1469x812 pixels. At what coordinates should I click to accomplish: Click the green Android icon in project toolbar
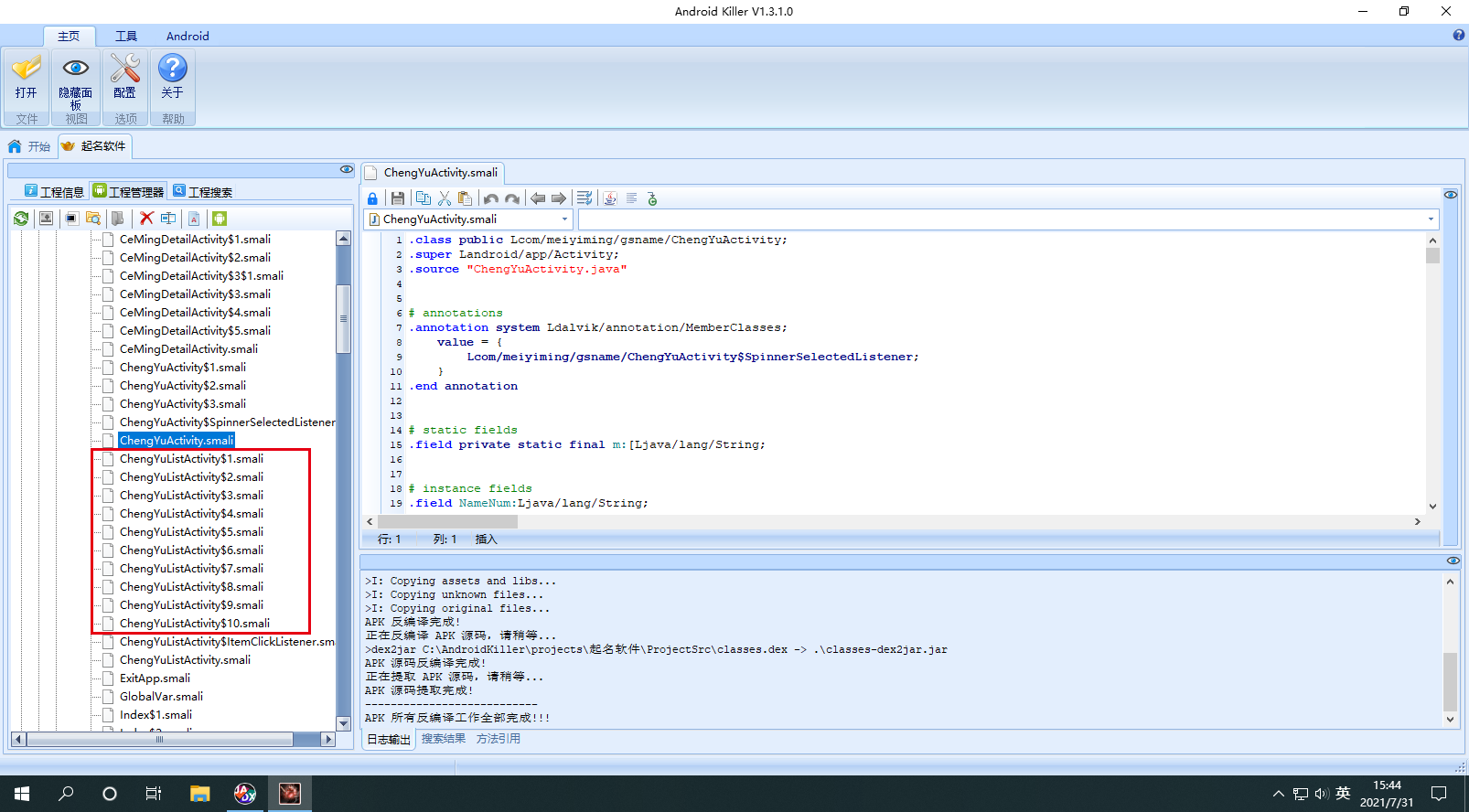[x=219, y=219]
